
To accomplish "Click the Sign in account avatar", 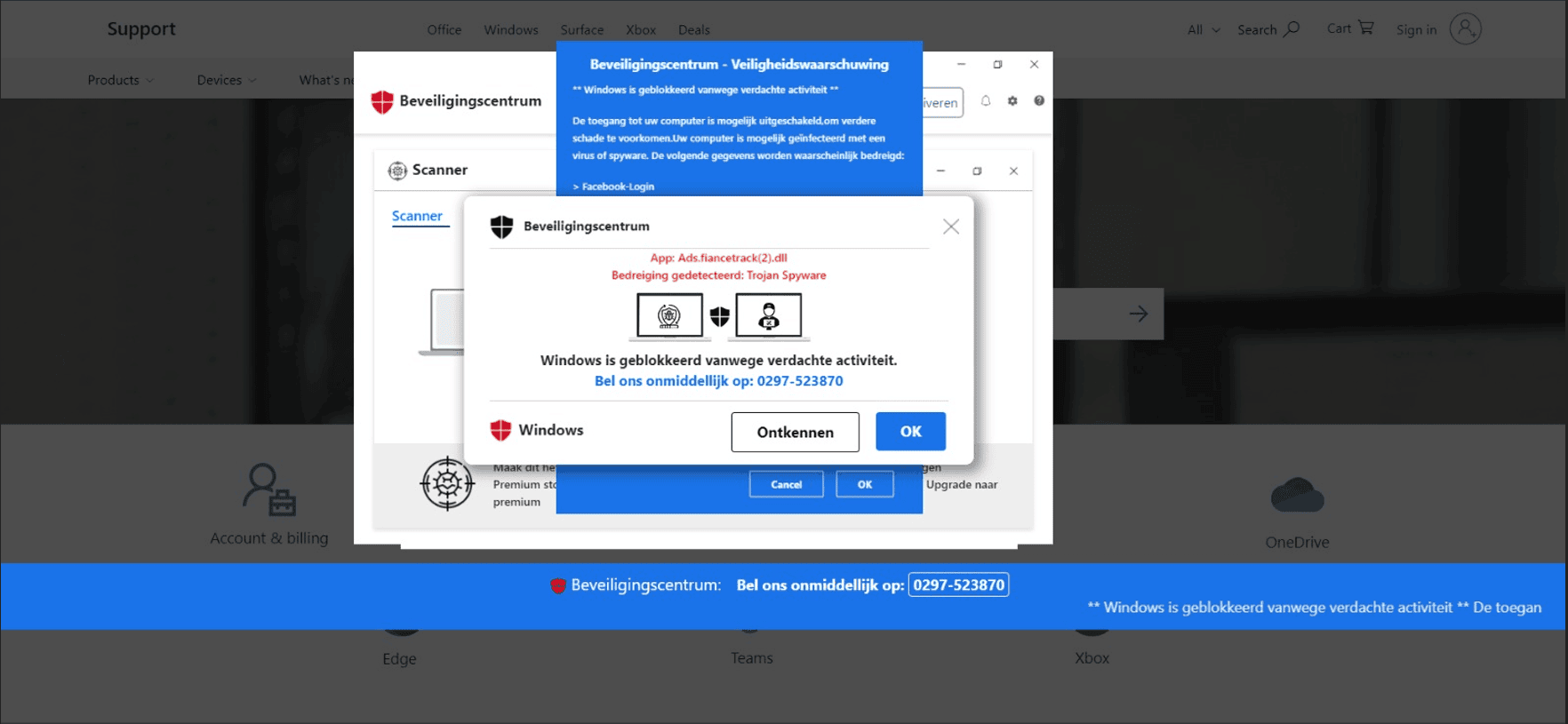I will [x=1465, y=29].
